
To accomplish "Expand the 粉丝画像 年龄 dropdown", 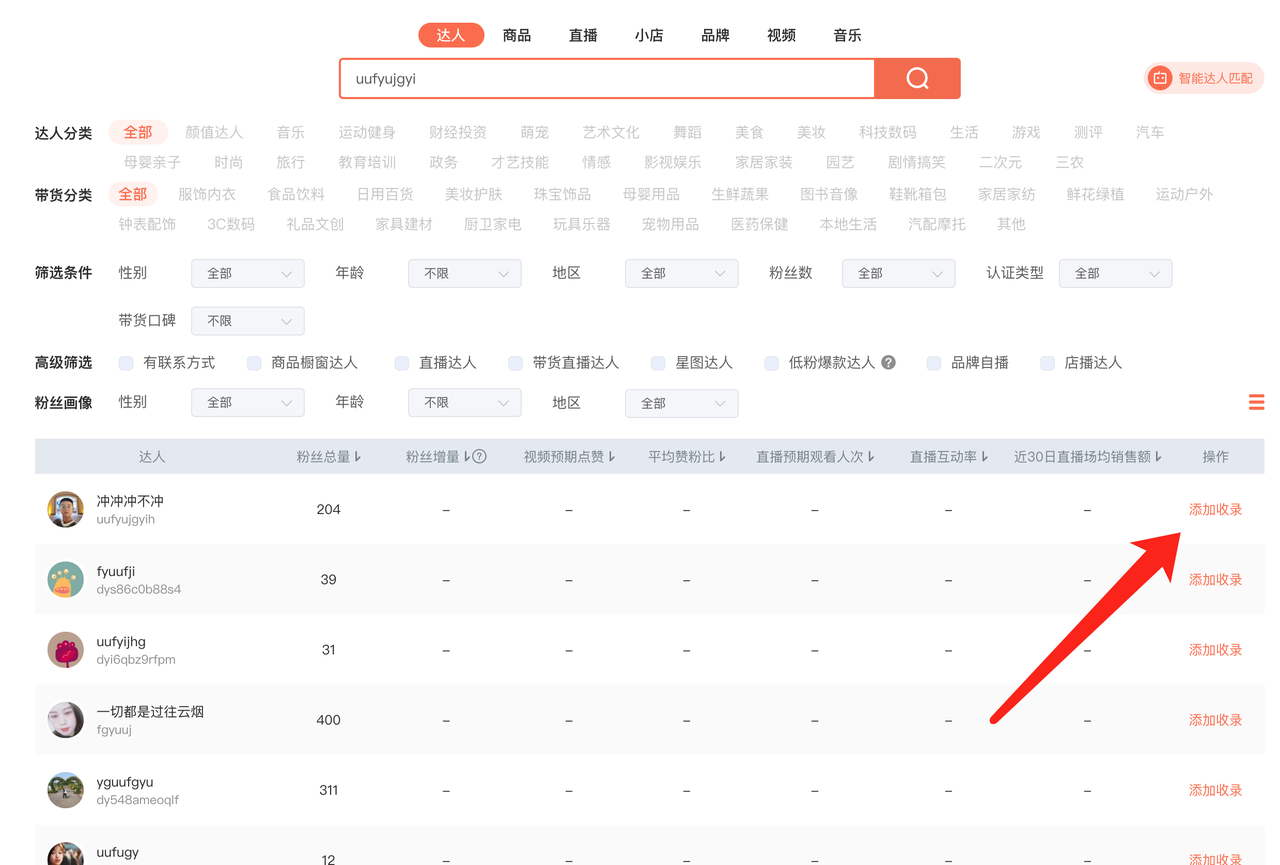I will pos(465,403).
